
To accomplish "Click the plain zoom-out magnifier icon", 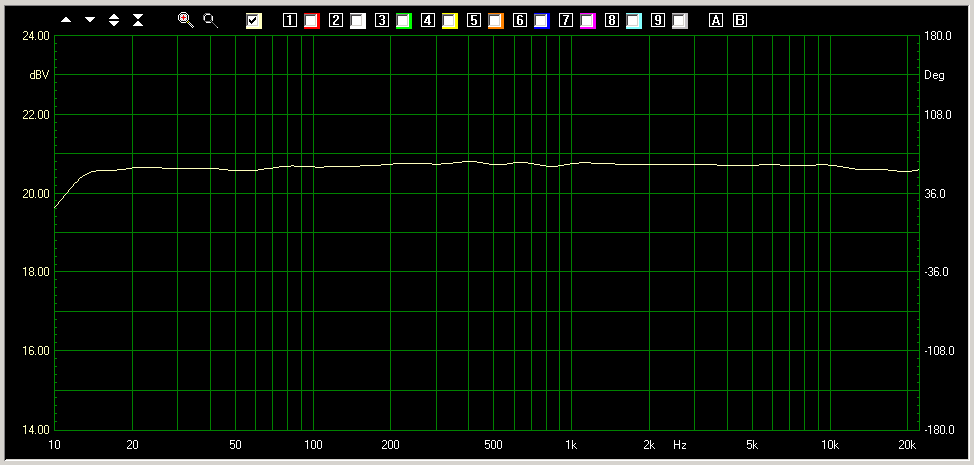I will tap(211, 20).
